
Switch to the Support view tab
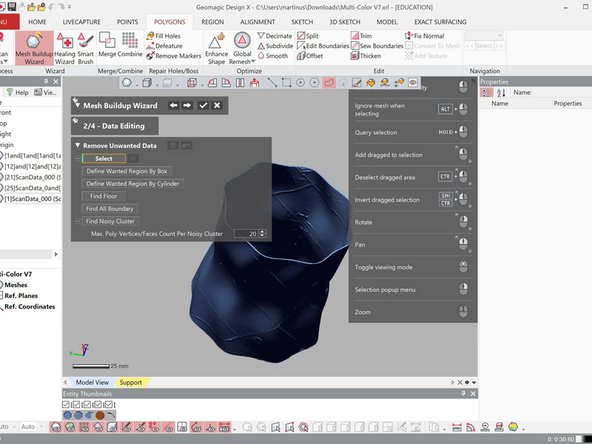coord(131,382)
